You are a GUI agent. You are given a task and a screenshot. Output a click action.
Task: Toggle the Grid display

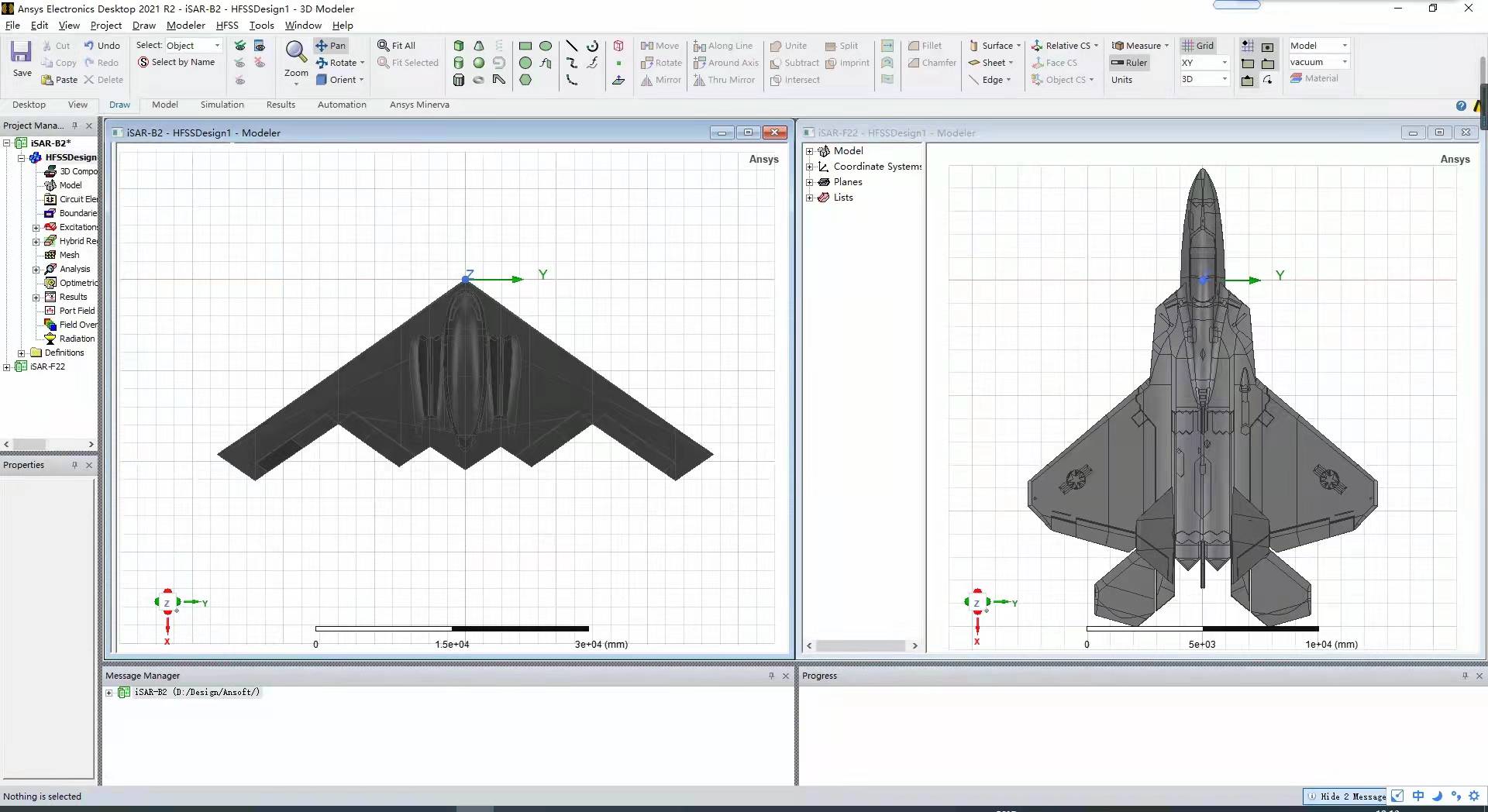point(1198,46)
